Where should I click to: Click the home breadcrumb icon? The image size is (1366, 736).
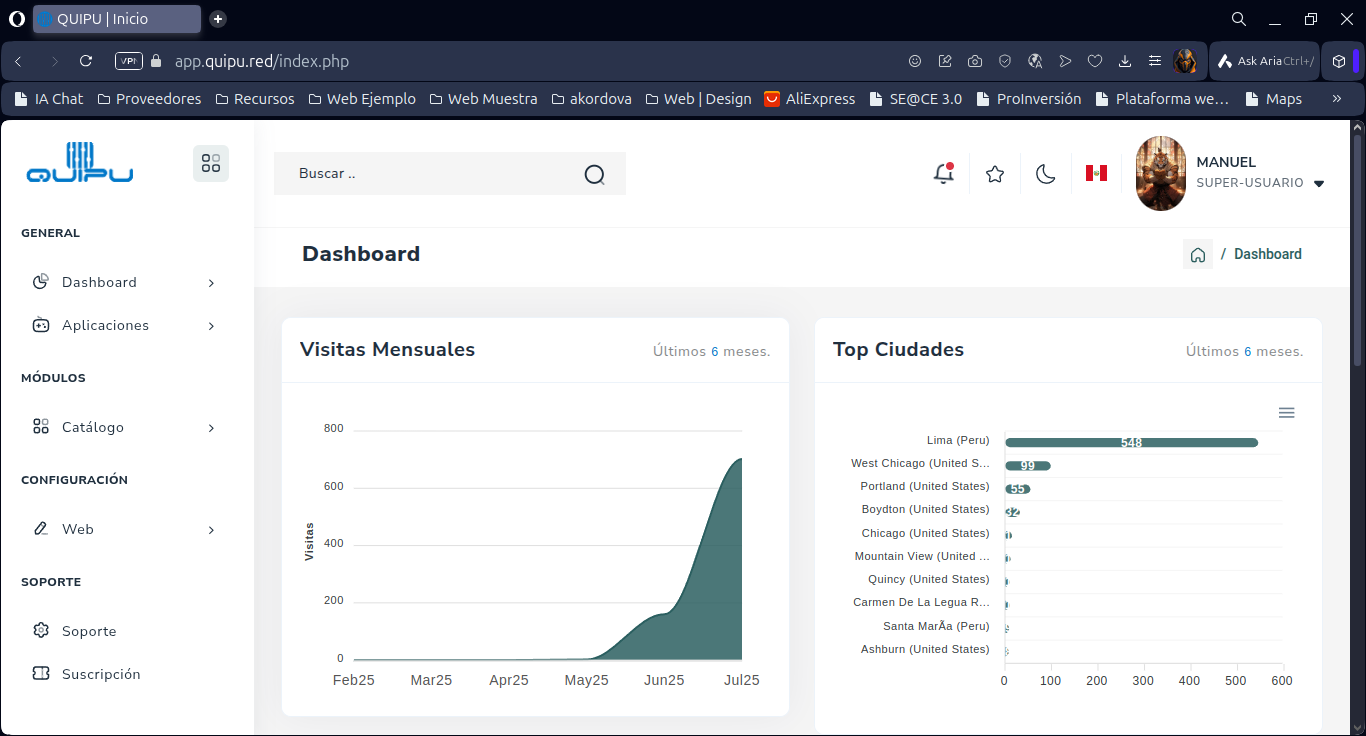coord(1198,255)
